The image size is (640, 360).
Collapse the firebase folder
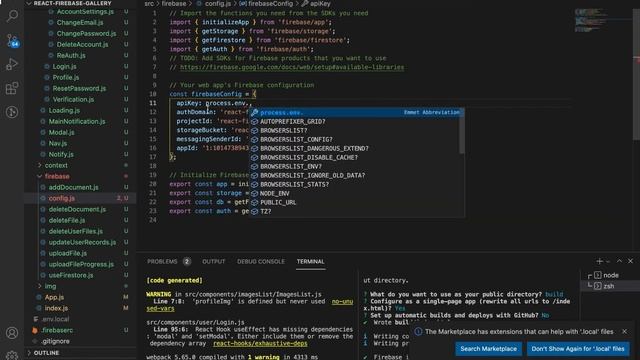tap(57, 176)
